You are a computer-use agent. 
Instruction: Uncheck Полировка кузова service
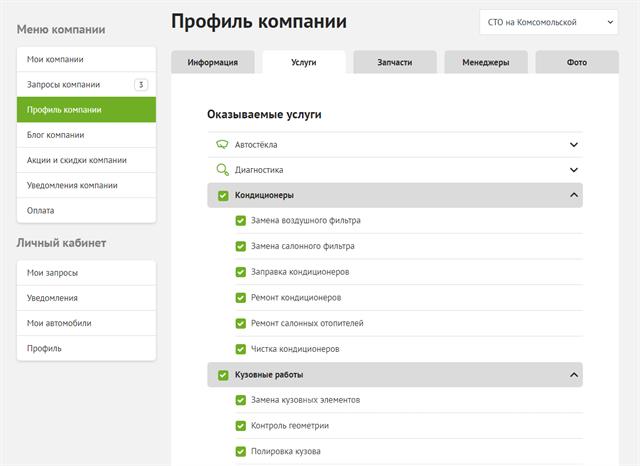tap(241, 452)
